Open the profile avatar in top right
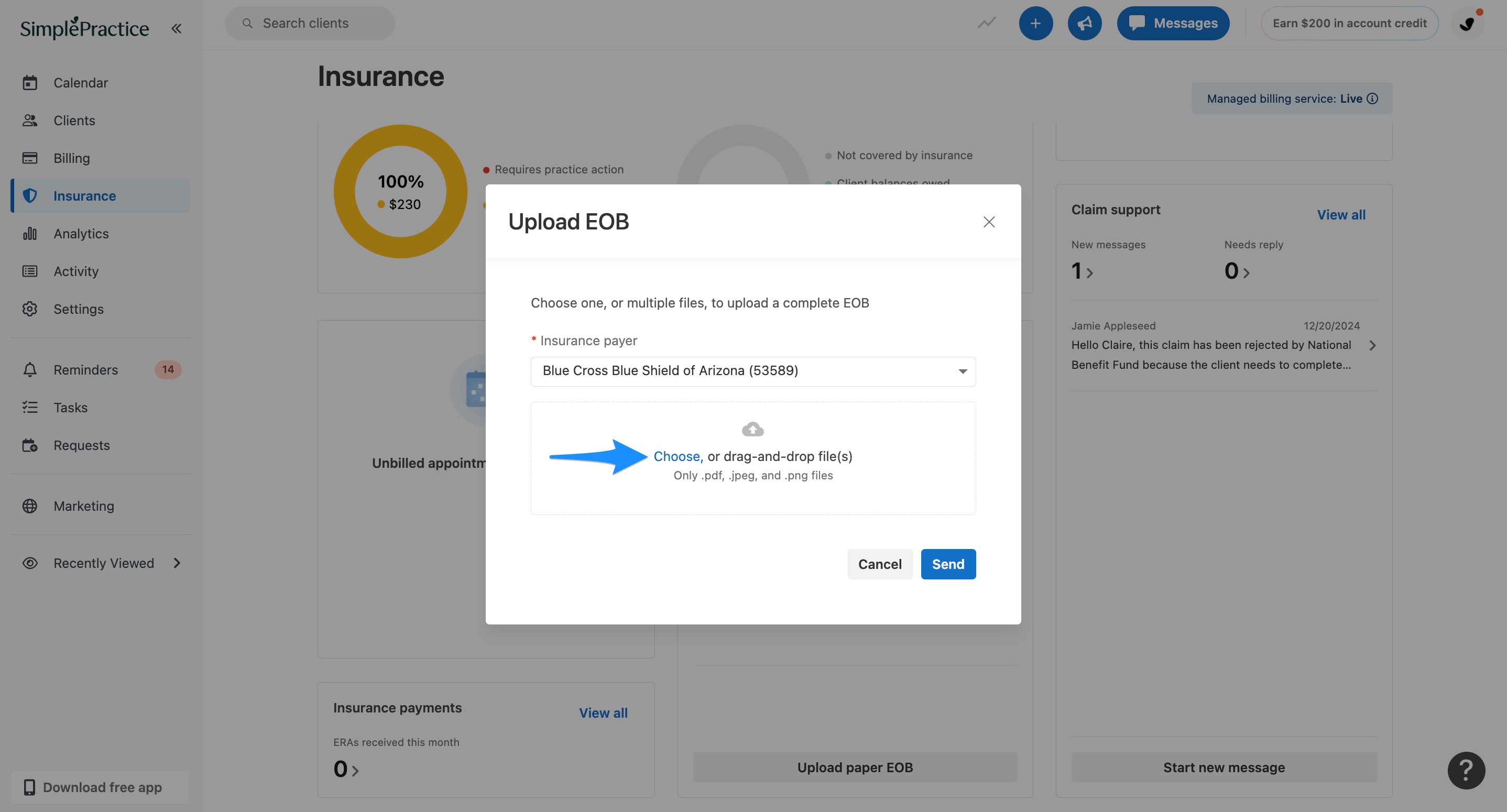Viewport: 1507px width, 812px height. tap(1467, 24)
